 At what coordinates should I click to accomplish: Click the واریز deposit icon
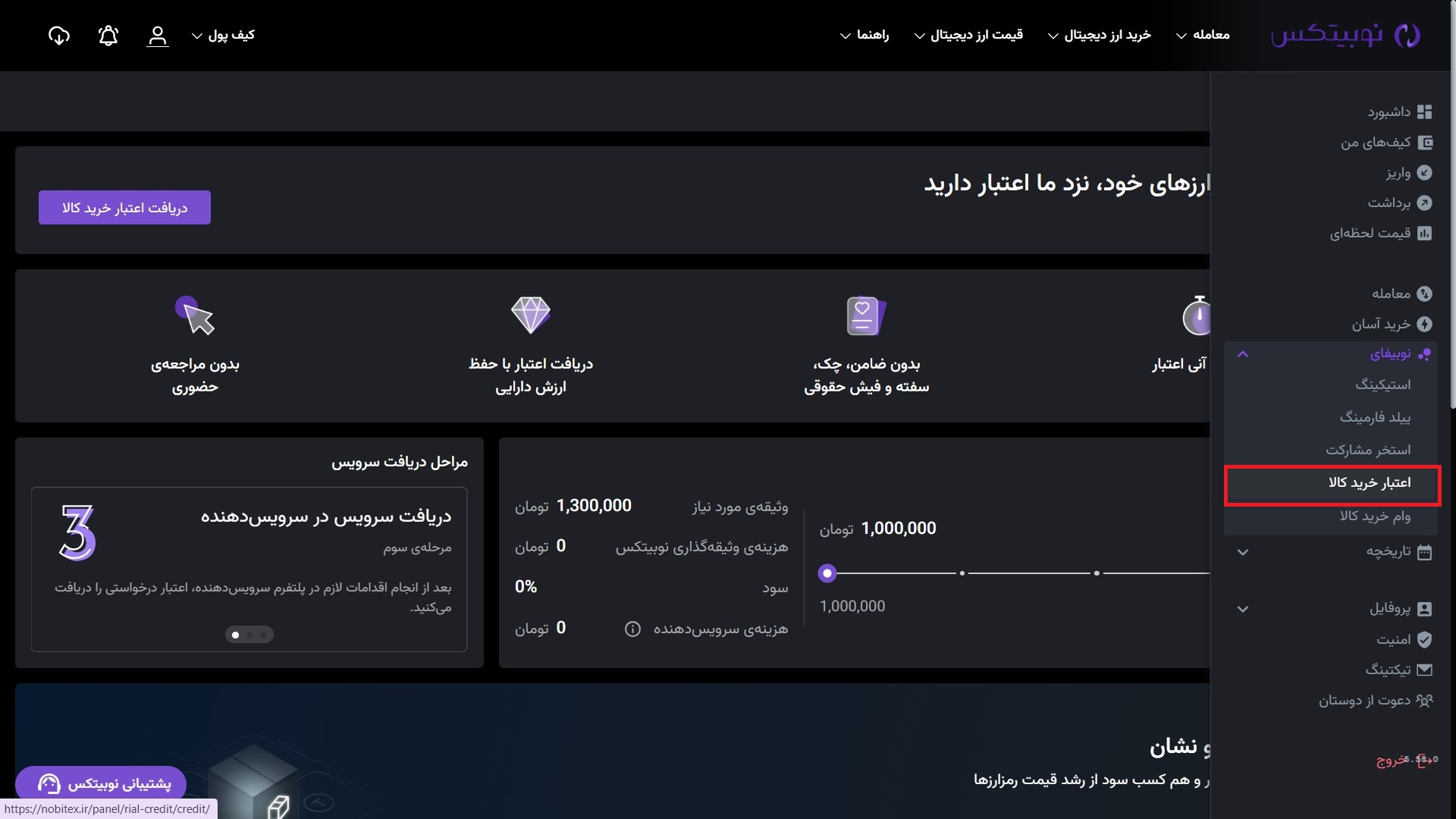[1424, 173]
